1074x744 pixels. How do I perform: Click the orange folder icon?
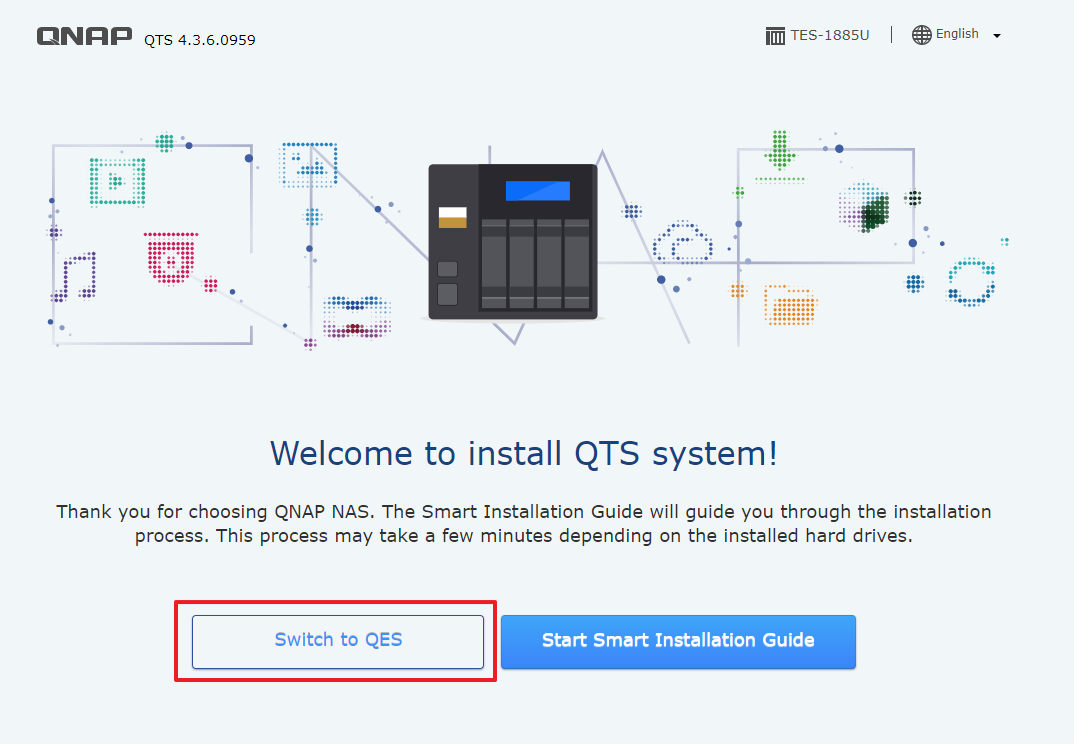pyautogui.click(x=789, y=305)
